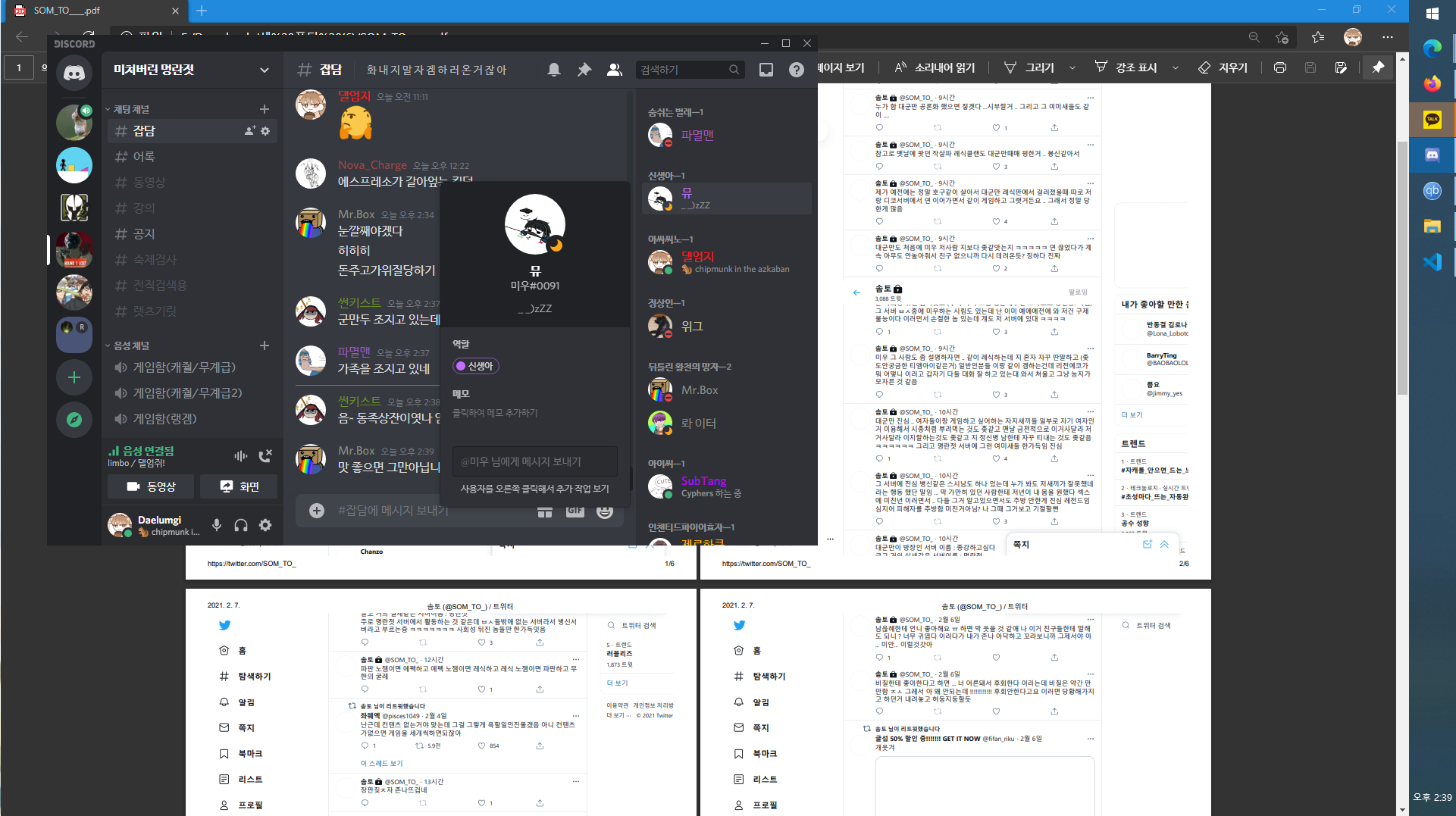Open the emoji picker in message box

pos(604,511)
